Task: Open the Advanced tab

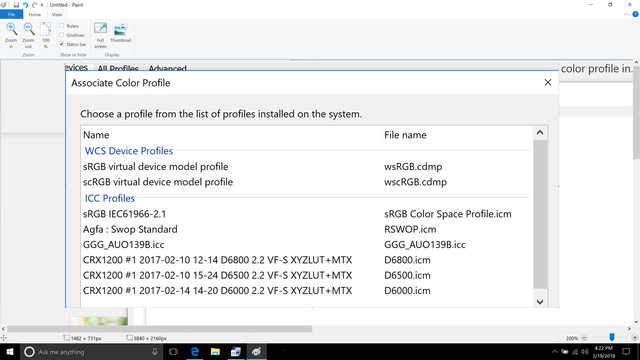Action: 167,68
